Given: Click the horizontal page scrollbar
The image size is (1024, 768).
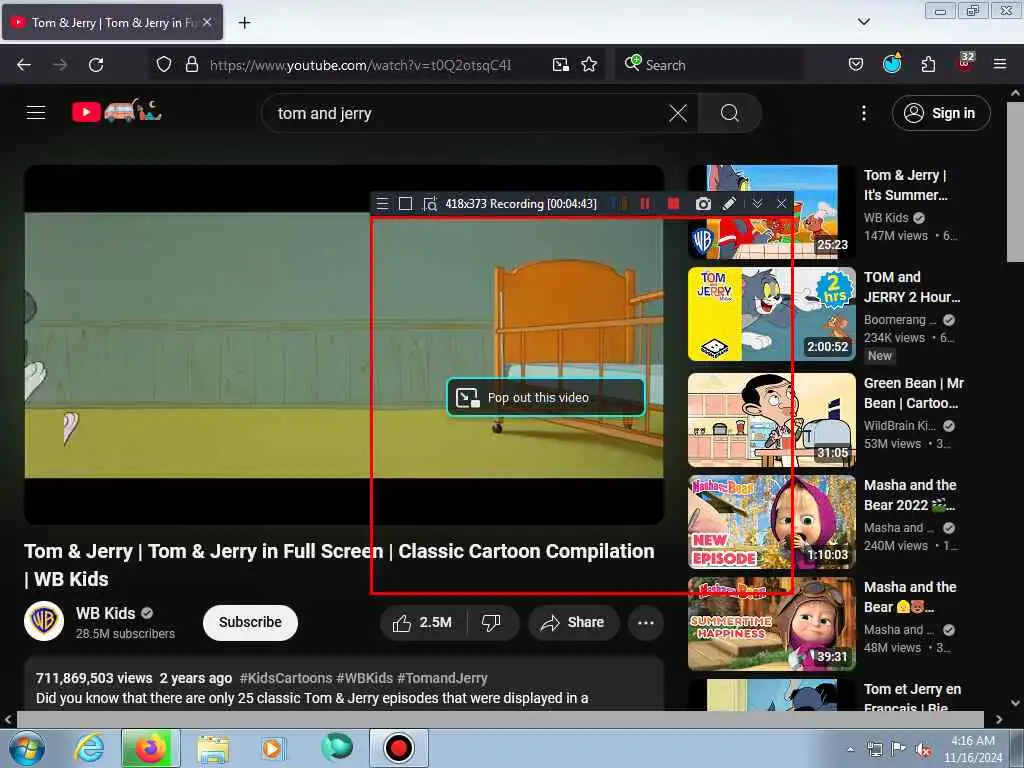Looking at the screenshot, I should point(500,720).
